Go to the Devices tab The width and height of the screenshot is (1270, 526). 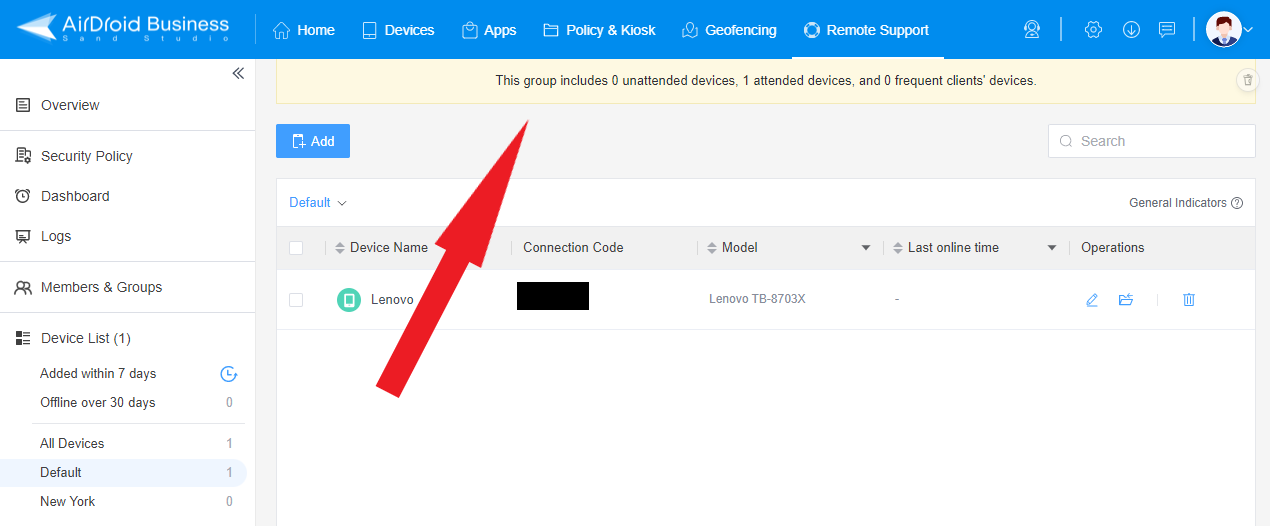tap(398, 30)
